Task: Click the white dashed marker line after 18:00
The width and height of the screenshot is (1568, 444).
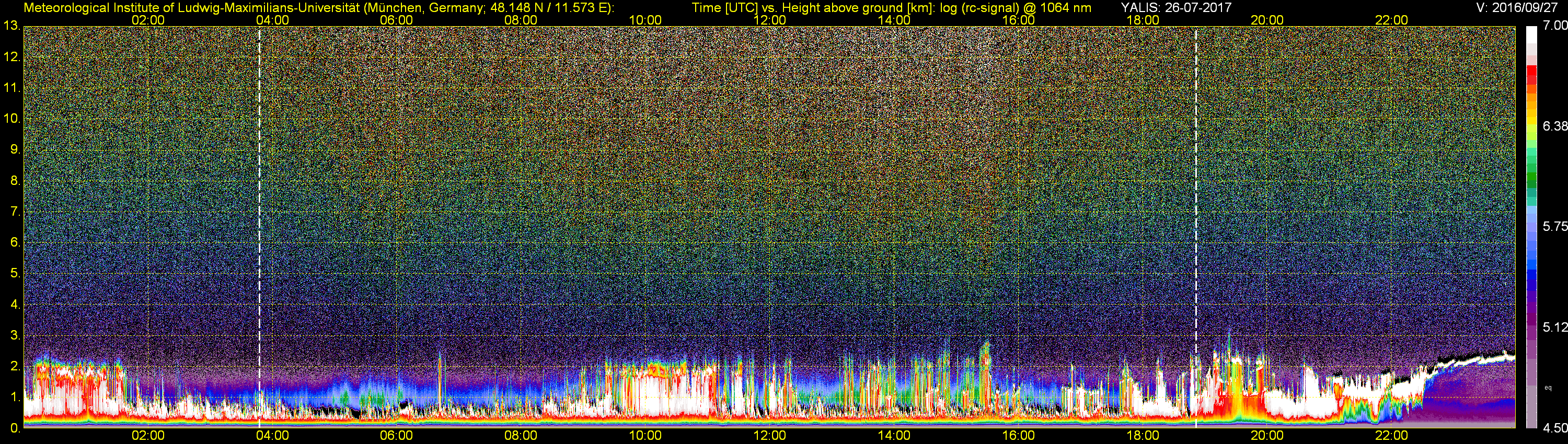Action: 1196,227
